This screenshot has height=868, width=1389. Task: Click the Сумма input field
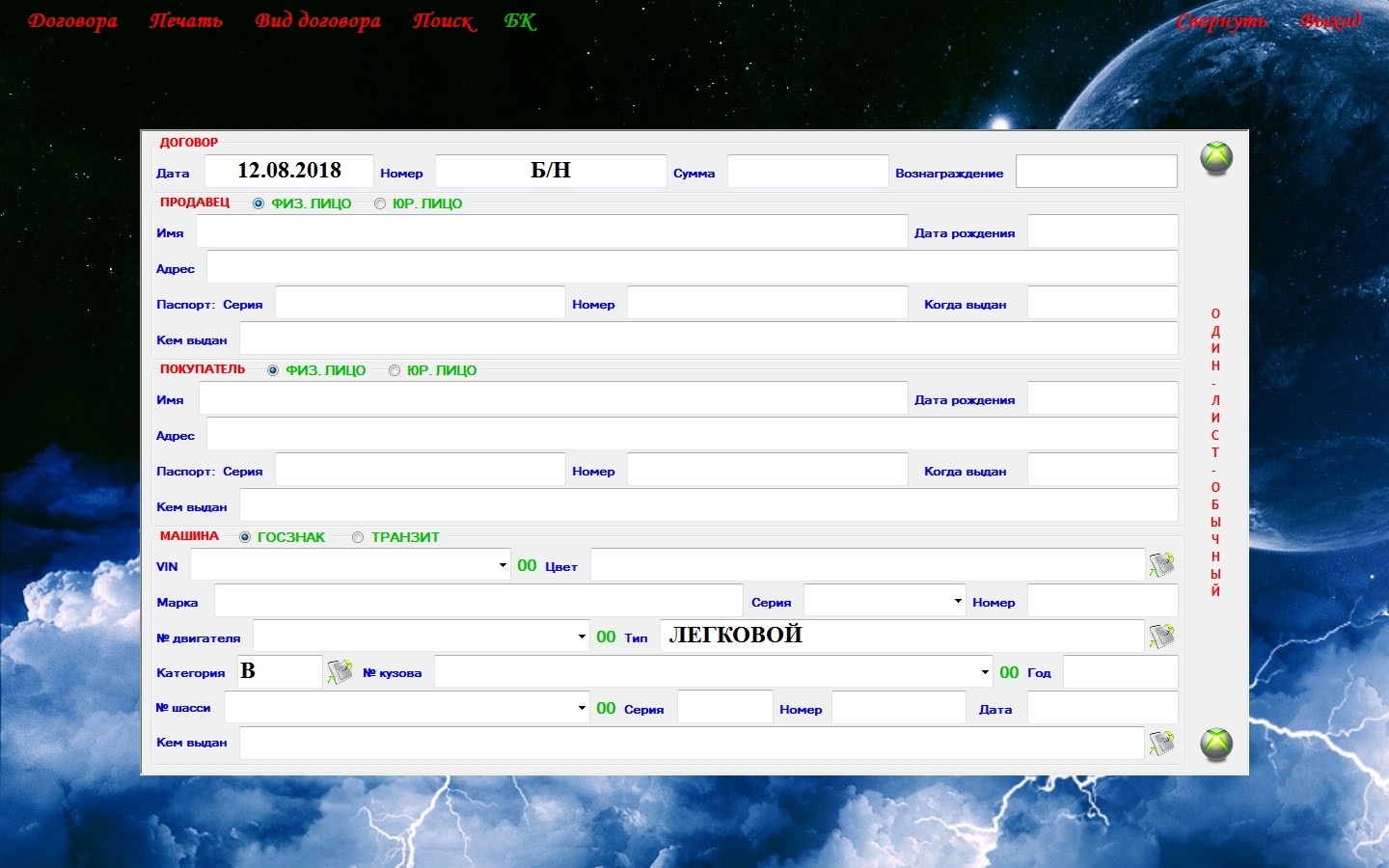point(808,171)
